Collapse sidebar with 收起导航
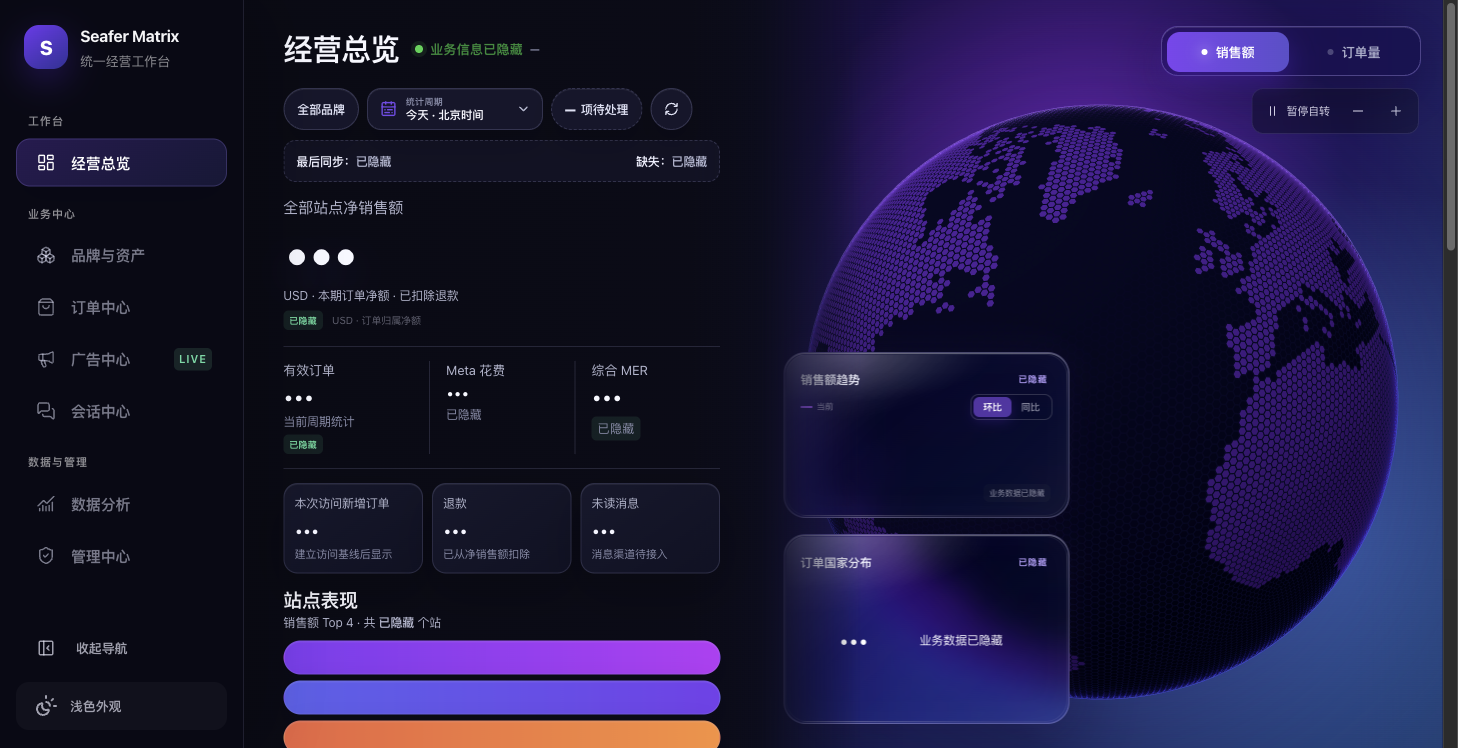The height and width of the screenshot is (748, 1458). 121,648
